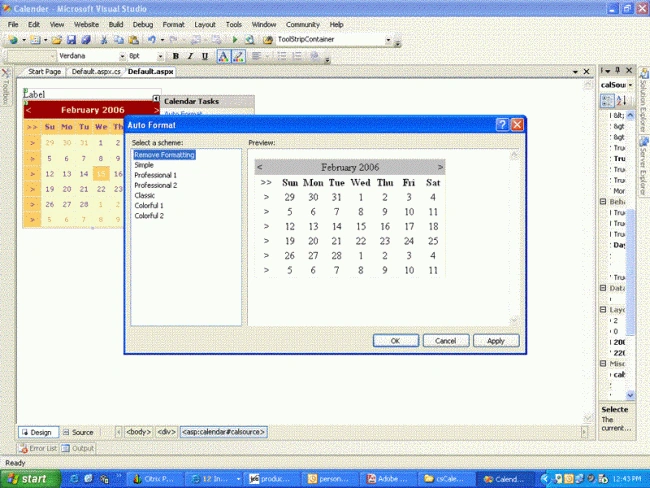Image resolution: width=650 pixels, height=488 pixels.
Task: Click the bulleted list icon
Action: click(x=282, y=56)
